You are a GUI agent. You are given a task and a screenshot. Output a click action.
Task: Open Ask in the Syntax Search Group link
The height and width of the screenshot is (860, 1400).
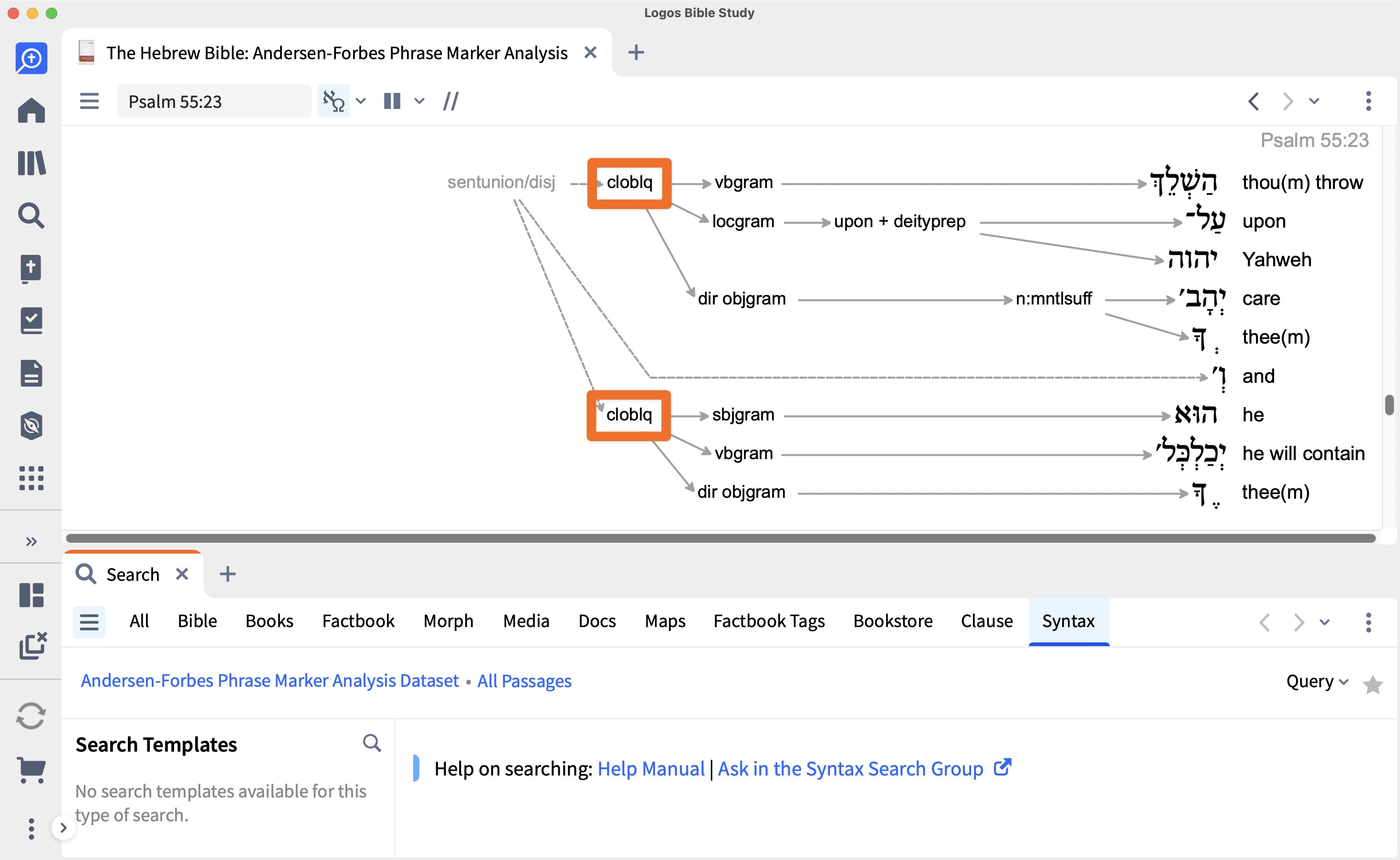coord(850,768)
